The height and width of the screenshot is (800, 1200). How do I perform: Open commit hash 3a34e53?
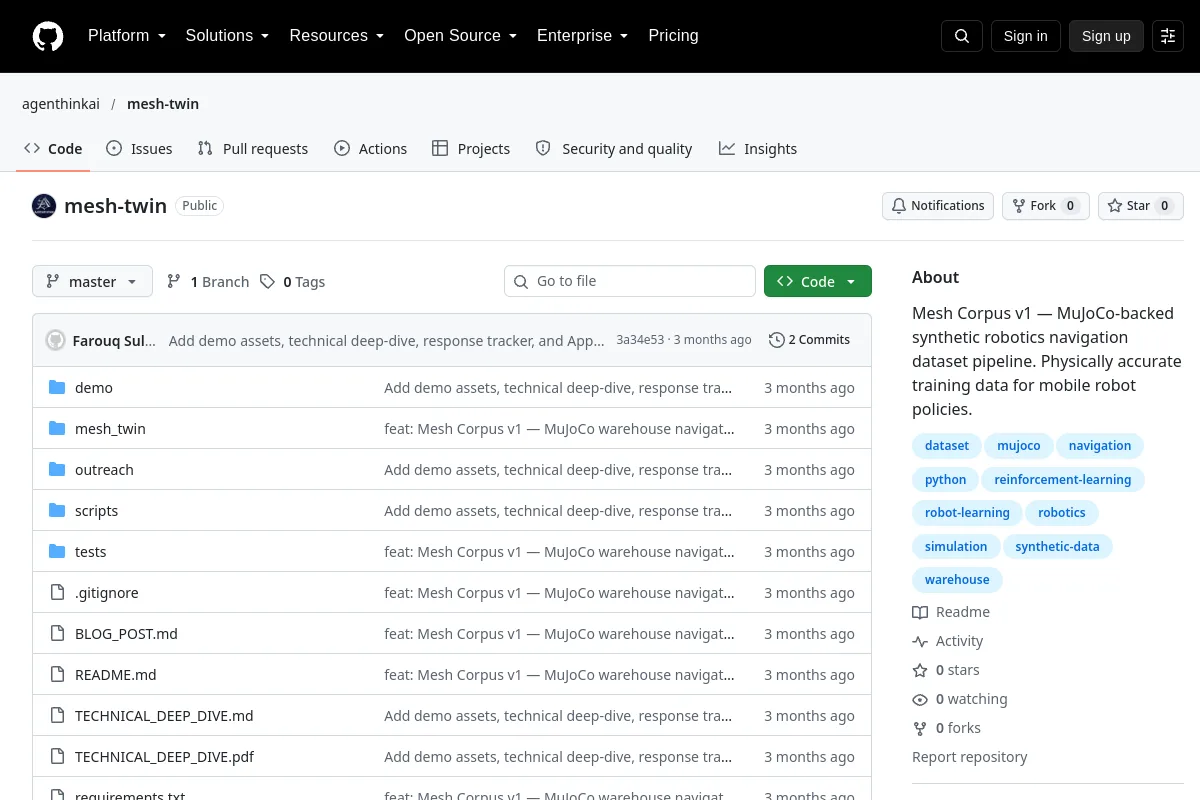(640, 340)
